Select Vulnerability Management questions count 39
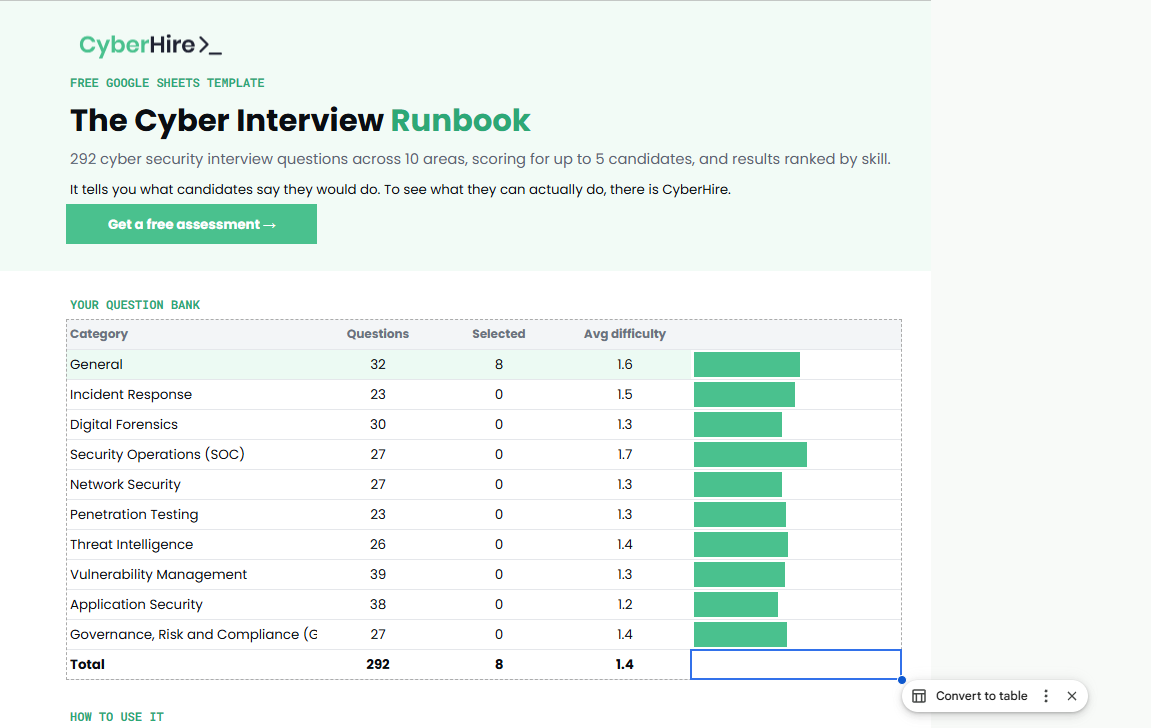The width and height of the screenshot is (1151, 728). point(378,575)
